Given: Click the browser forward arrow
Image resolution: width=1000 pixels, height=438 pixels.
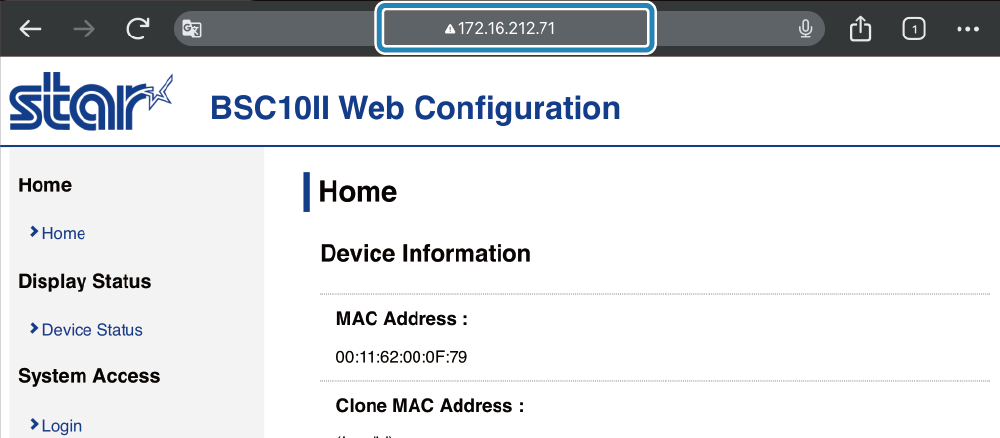Looking at the screenshot, I should tap(85, 29).
